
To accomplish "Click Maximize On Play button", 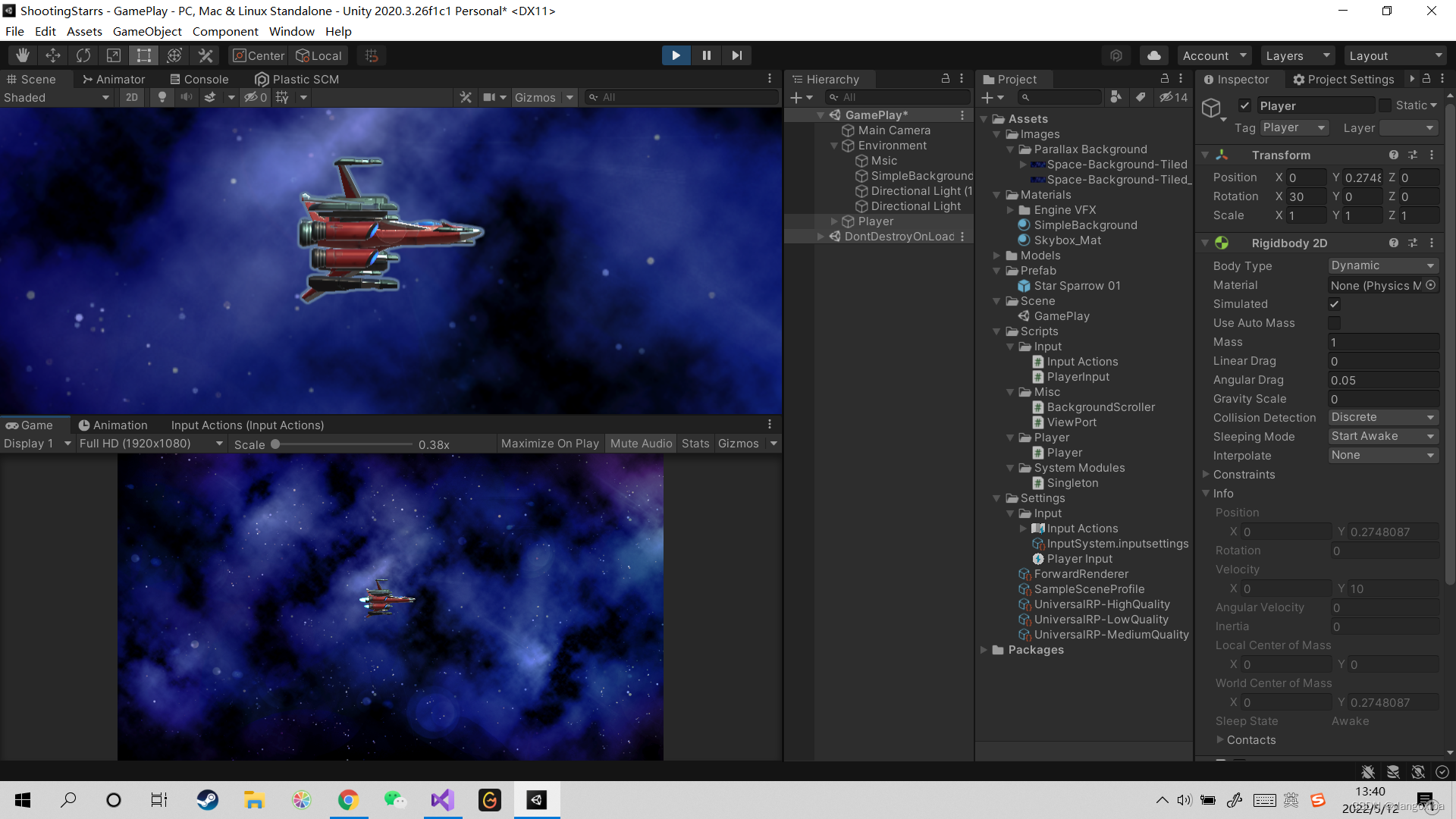I will pyautogui.click(x=550, y=444).
